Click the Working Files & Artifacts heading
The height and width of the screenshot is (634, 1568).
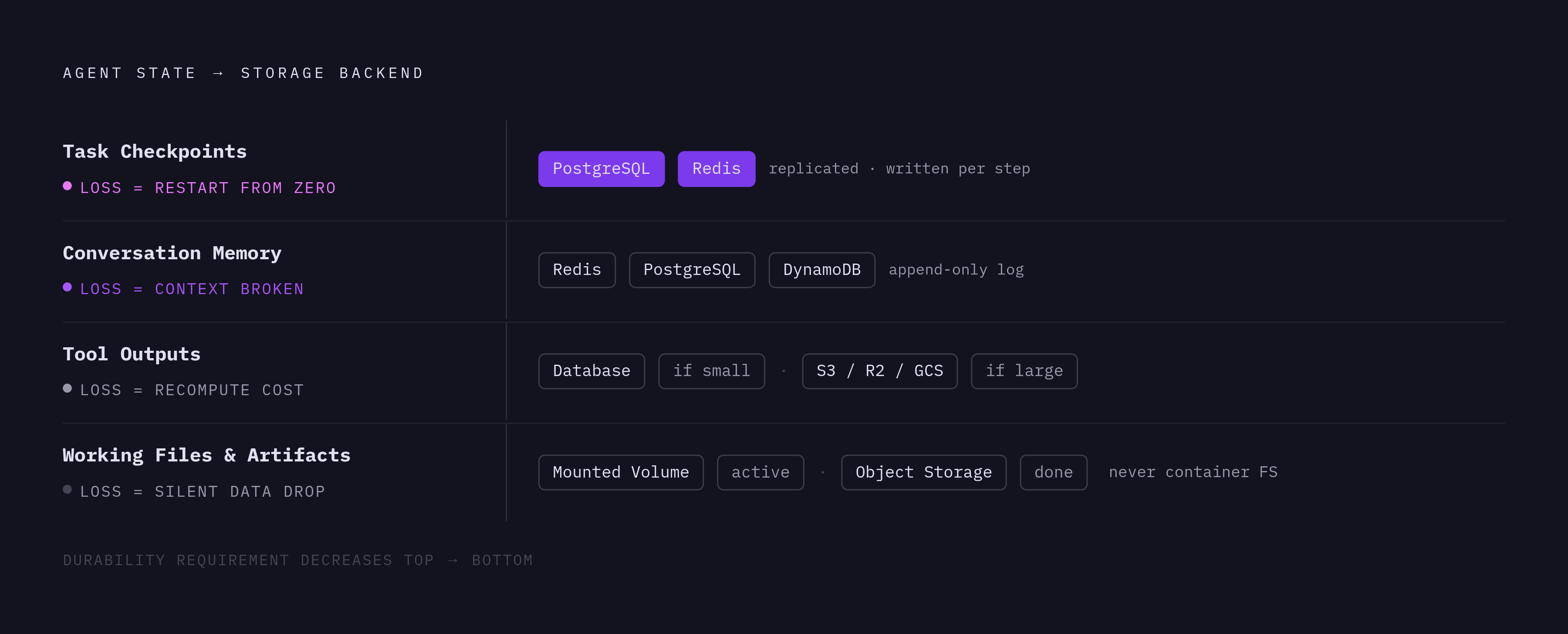click(x=206, y=455)
